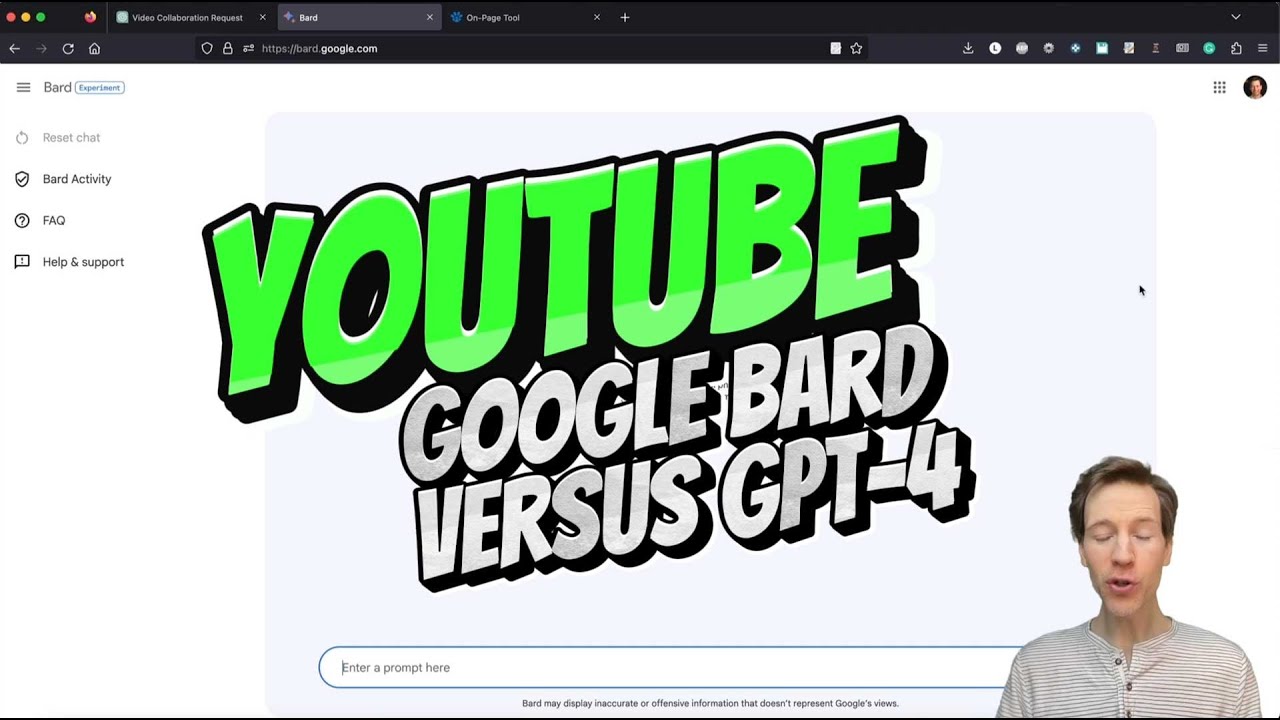Open Bard Activity page
This screenshot has height=720, width=1280.
click(x=77, y=179)
